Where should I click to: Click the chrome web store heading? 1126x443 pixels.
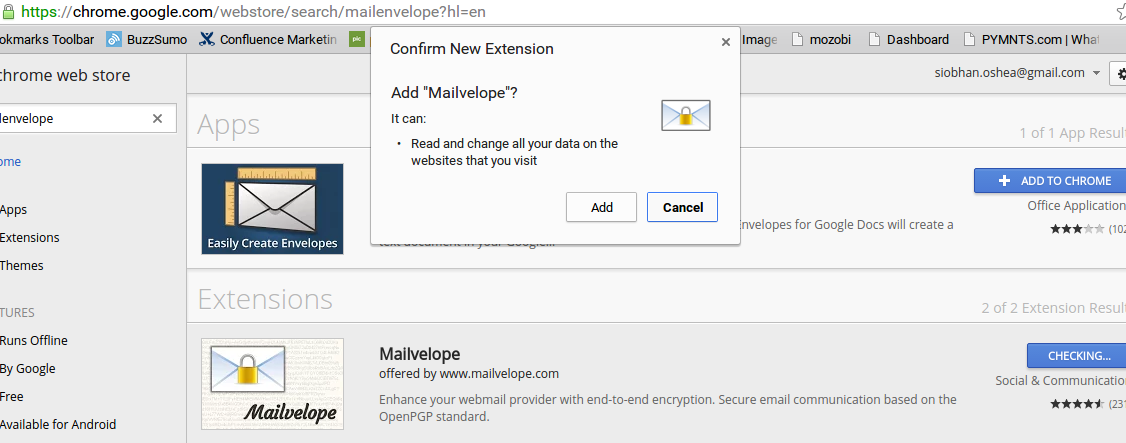click(x=65, y=75)
